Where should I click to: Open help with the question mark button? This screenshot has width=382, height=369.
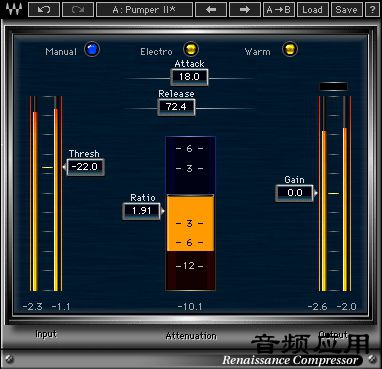point(372,10)
